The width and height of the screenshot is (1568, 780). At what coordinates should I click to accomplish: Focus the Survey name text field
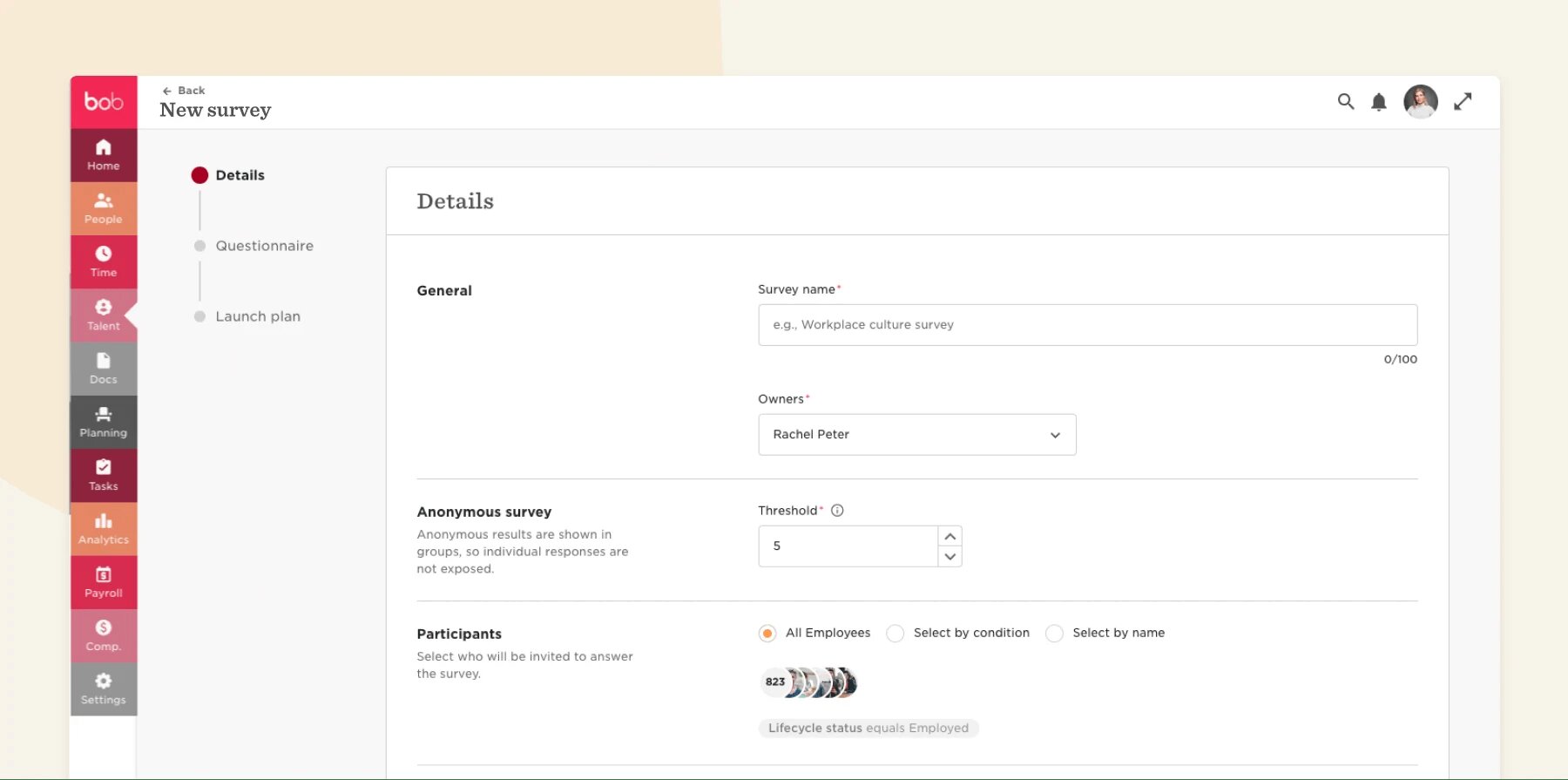[x=1087, y=325]
